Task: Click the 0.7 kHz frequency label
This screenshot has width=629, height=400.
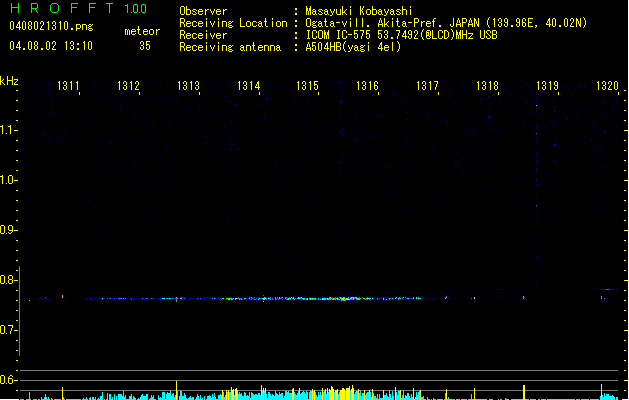Action: tap(8, 330)
